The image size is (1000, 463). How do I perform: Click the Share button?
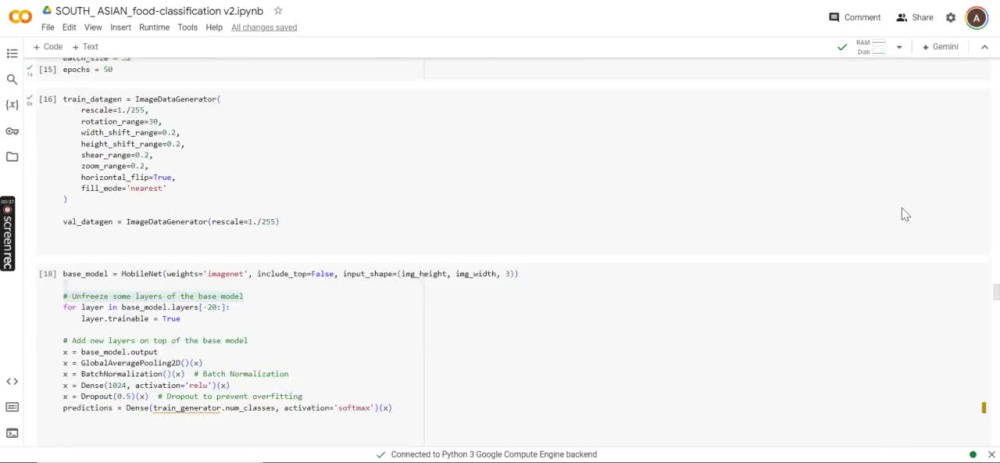click(915, 18)
